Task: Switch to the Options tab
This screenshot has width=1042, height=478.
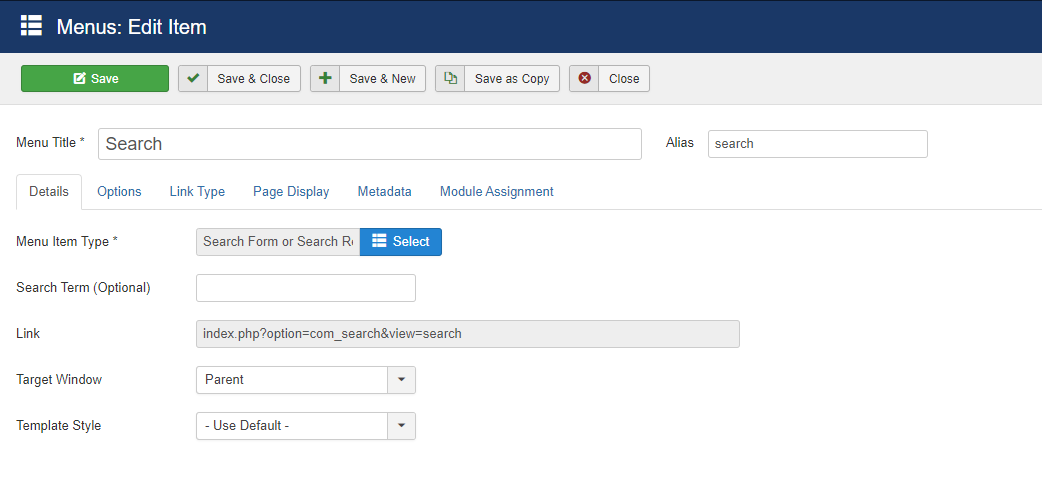Action: 119,192
